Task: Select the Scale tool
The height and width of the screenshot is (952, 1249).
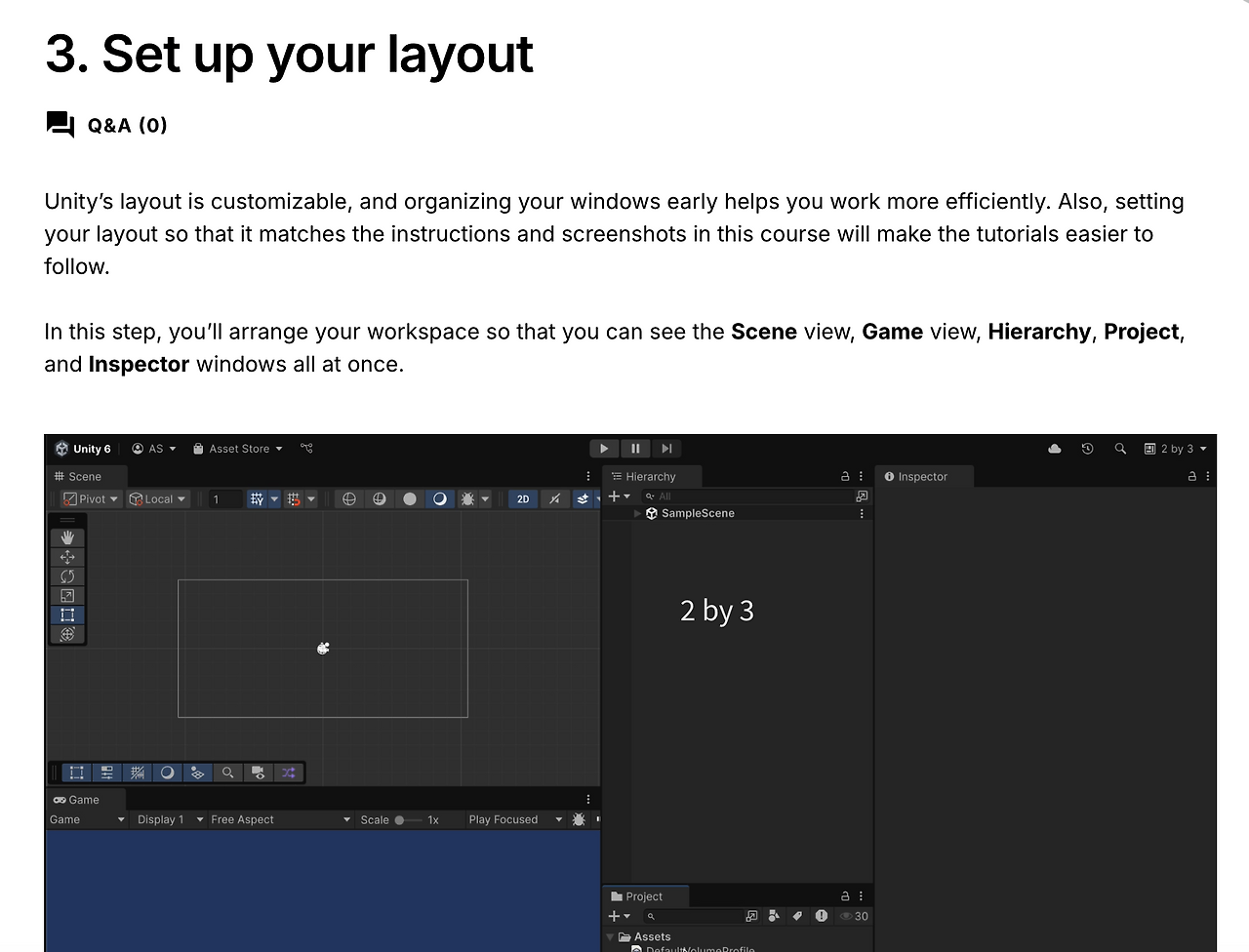Action: click(67, 595)
